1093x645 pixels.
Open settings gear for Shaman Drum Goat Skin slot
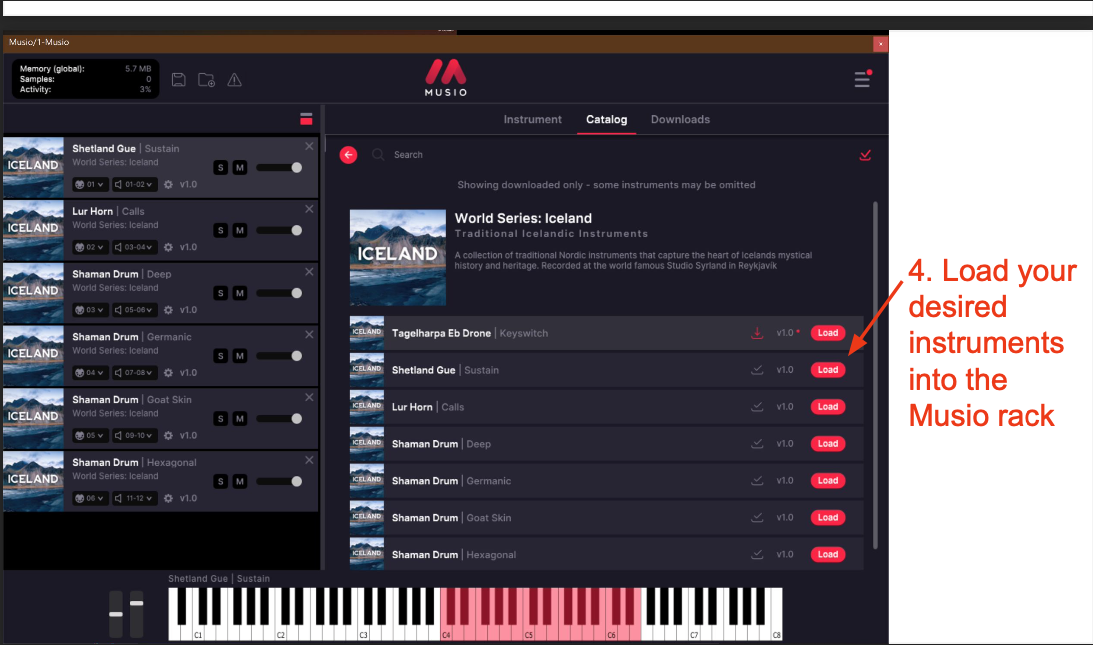pos(168,436)
